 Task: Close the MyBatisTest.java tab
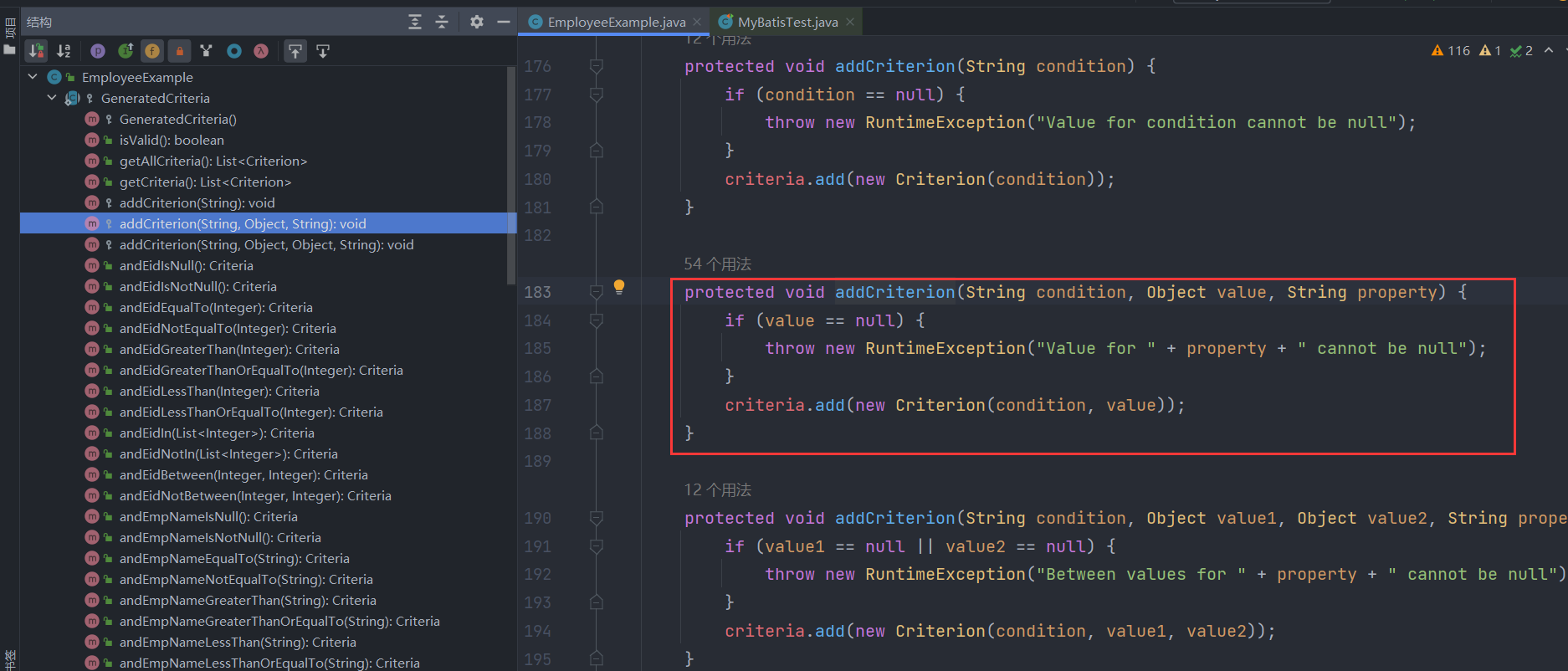tap(850, 22)
